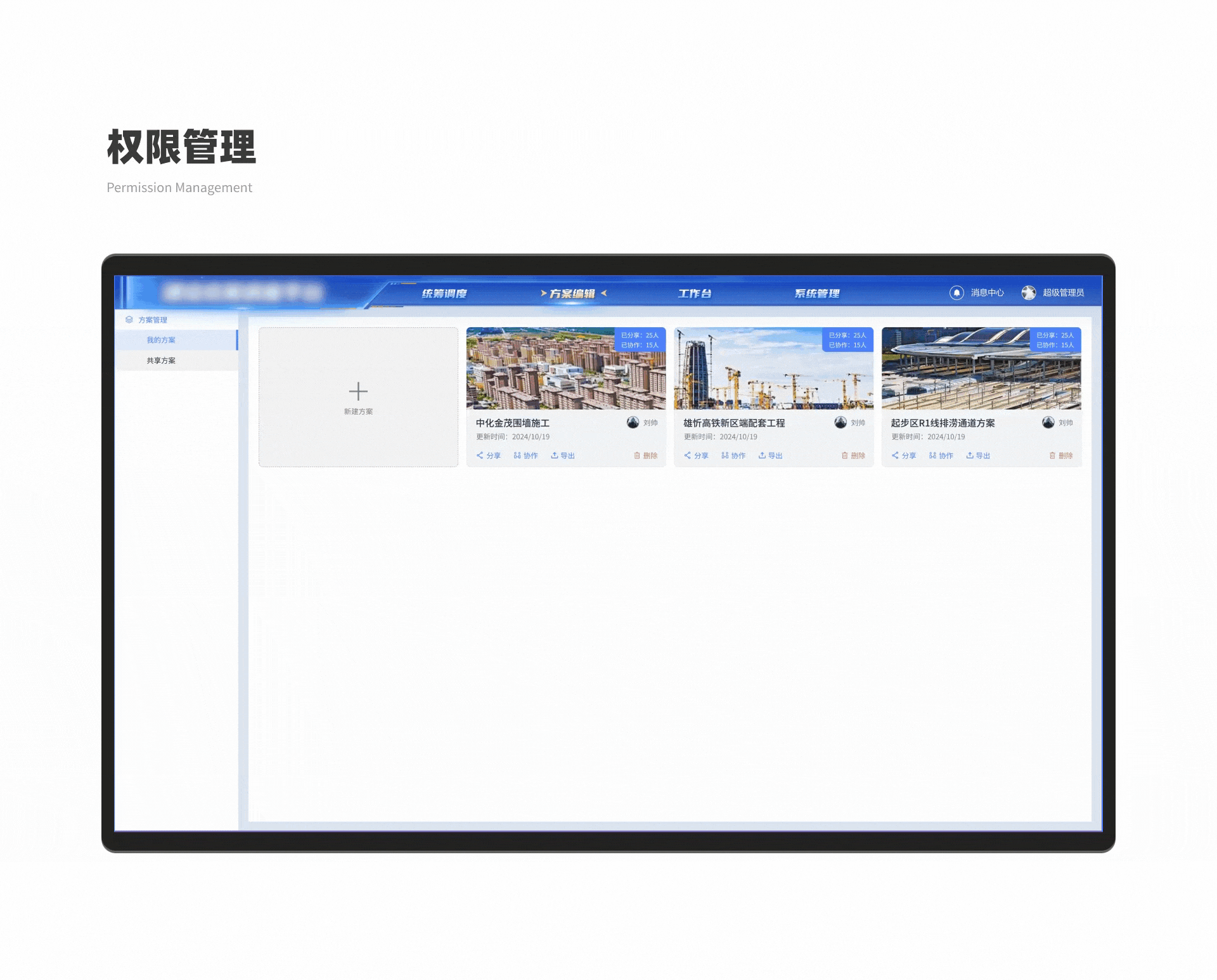The image size is (1217, 980).
Task: Select 共享方案 in the sidebar
Action: coord(161,361)
